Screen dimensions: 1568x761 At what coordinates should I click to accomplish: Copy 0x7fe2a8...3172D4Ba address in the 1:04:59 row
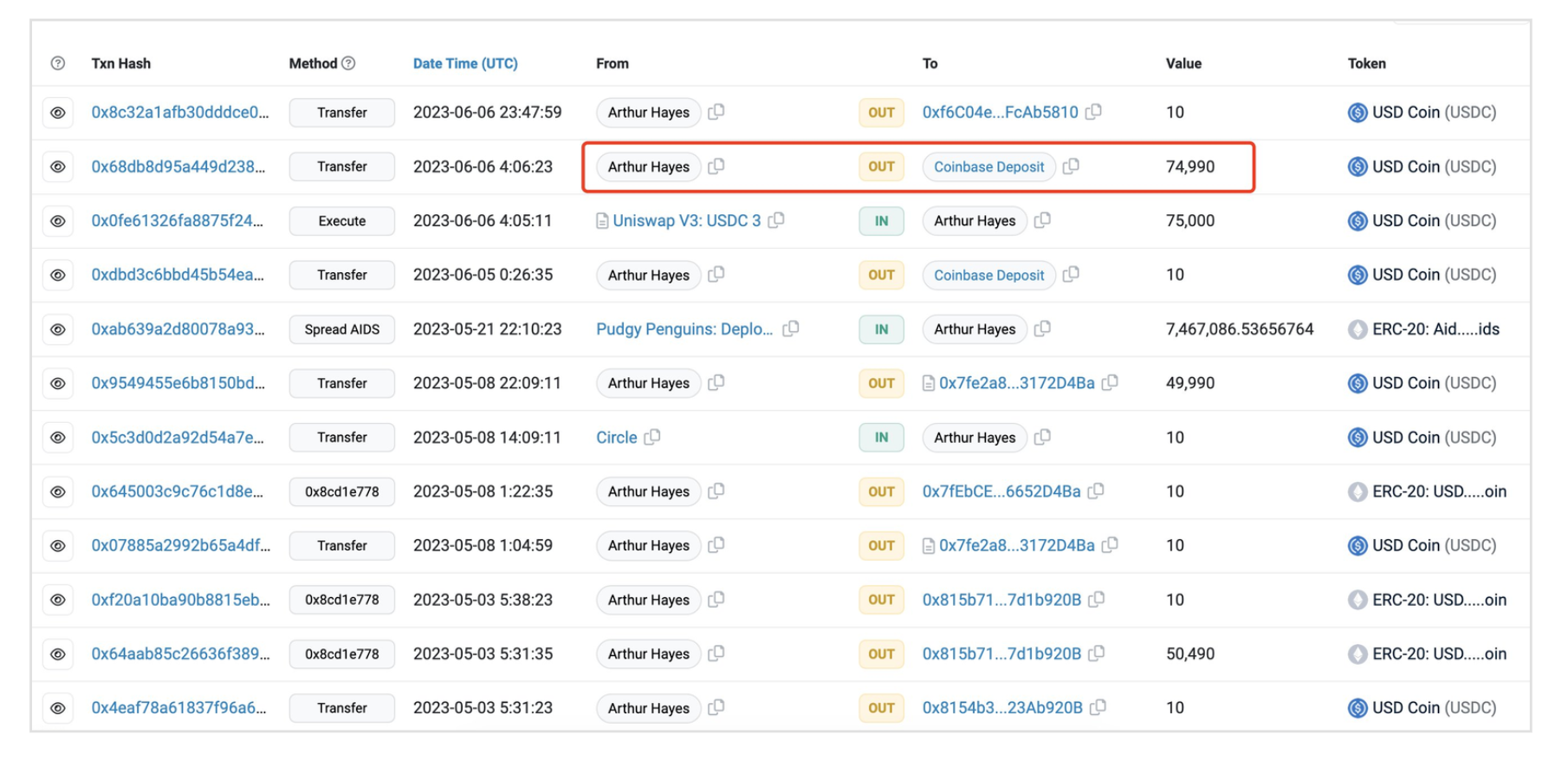click(1110, 544)
